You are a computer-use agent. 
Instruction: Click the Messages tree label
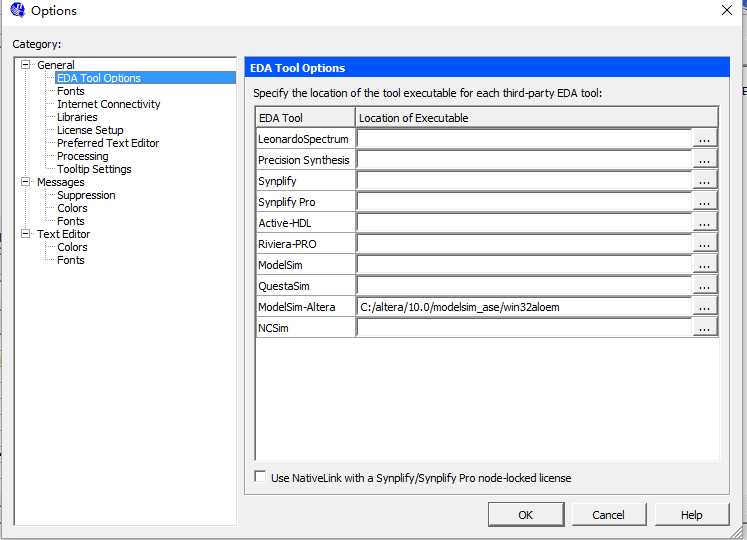point(61,182)
